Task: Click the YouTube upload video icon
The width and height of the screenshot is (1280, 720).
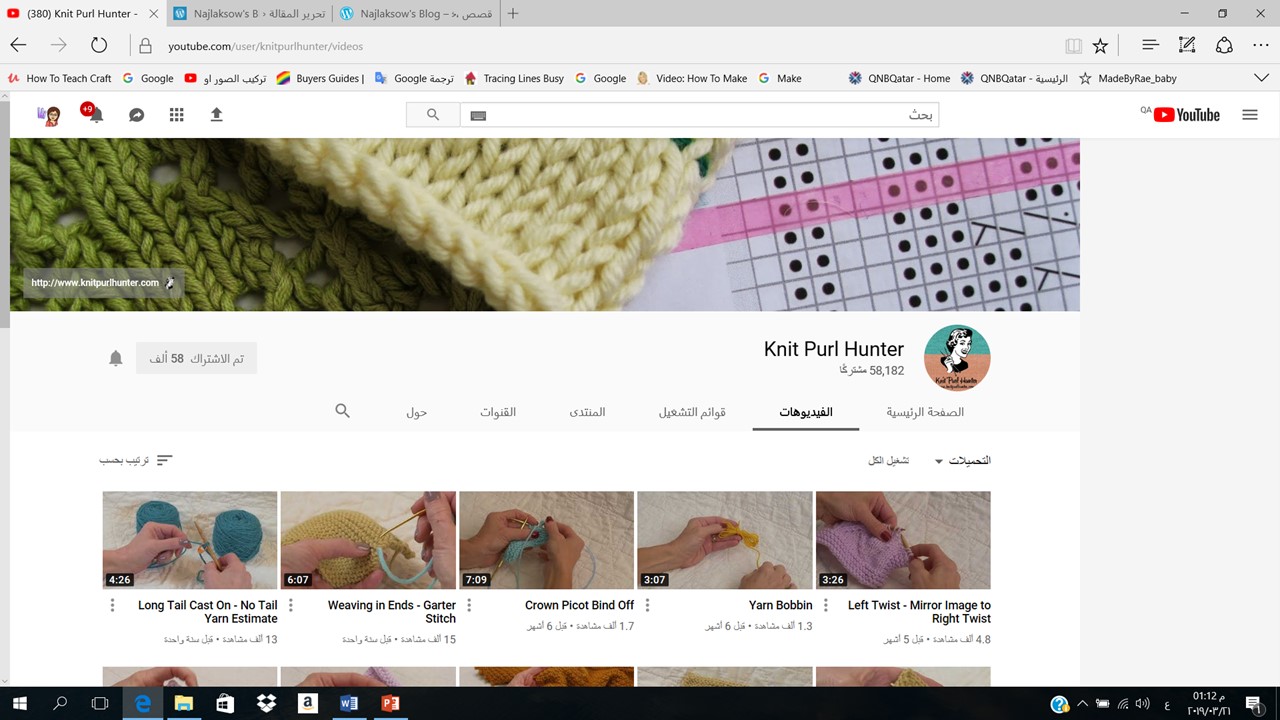Action: tap(216, 115)
